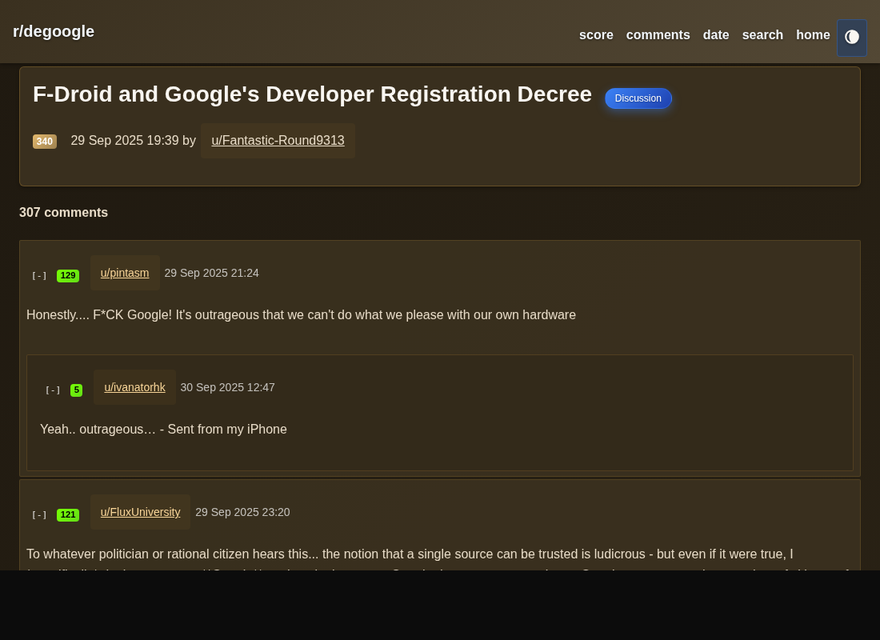
Task: Click the Discussion flair badge
Action: 638,98
